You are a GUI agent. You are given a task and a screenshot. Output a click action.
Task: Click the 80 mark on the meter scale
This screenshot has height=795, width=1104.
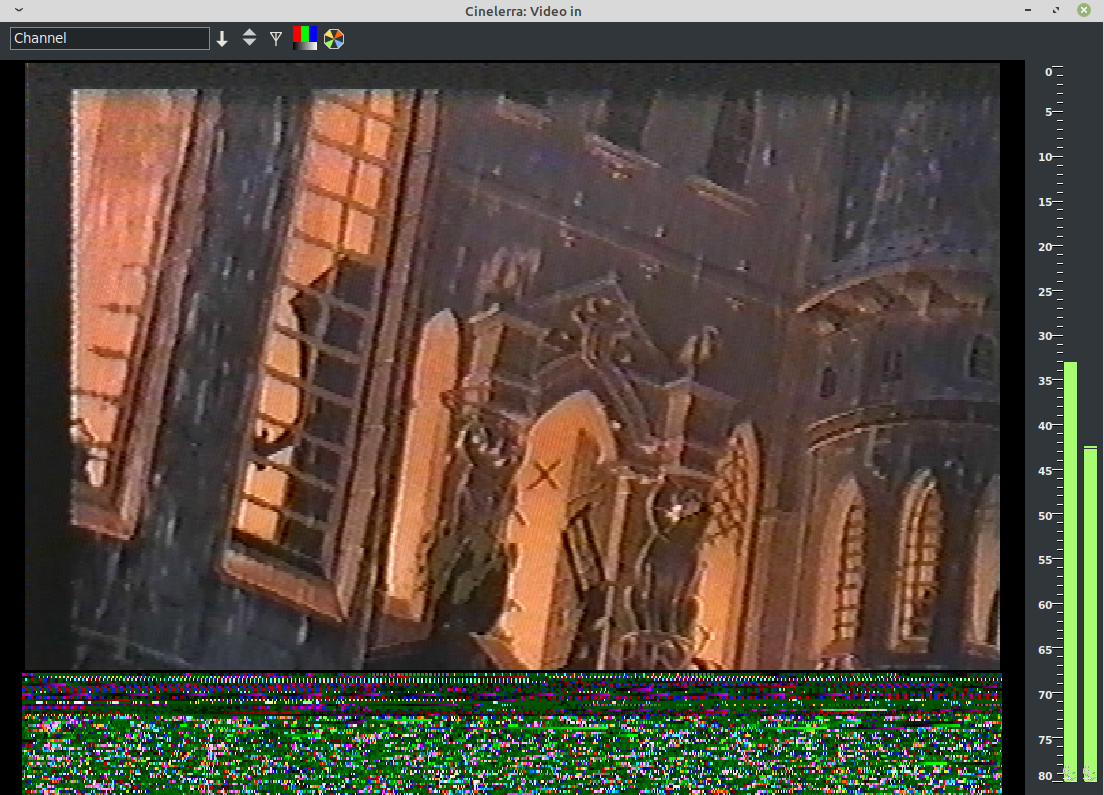coord(1045,776)
